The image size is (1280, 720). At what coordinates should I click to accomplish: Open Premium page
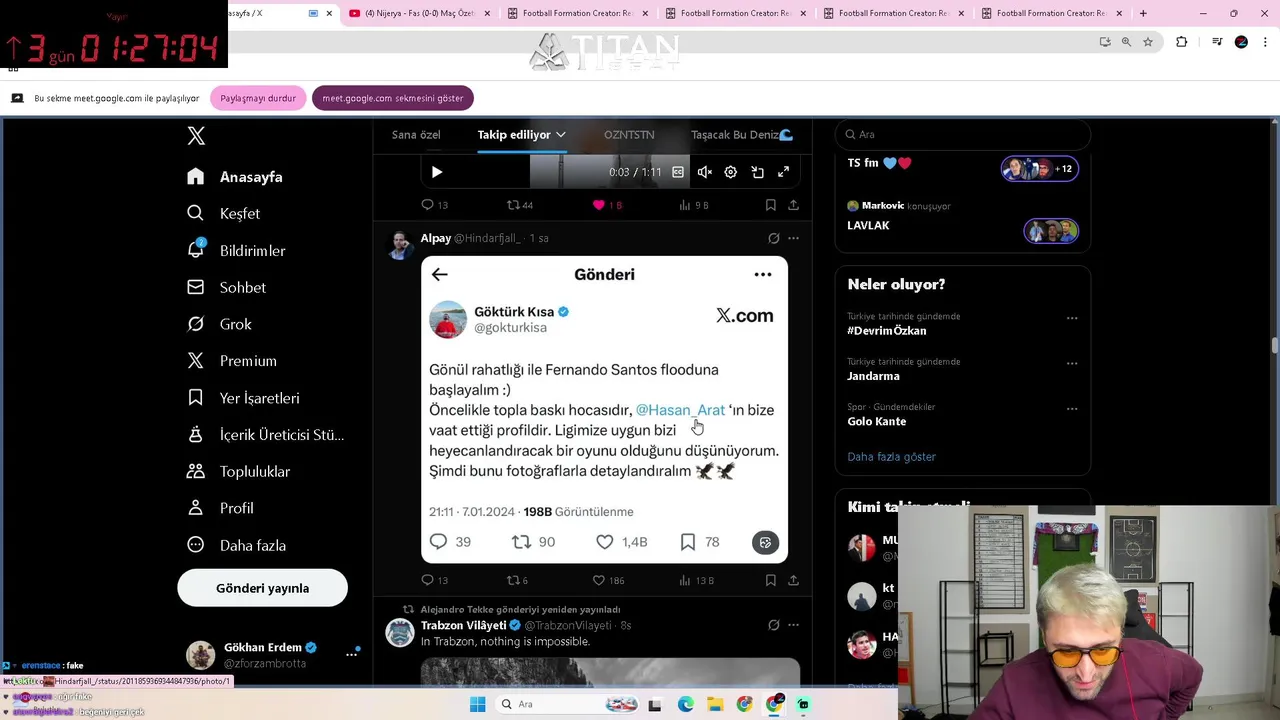pos(232,361)
